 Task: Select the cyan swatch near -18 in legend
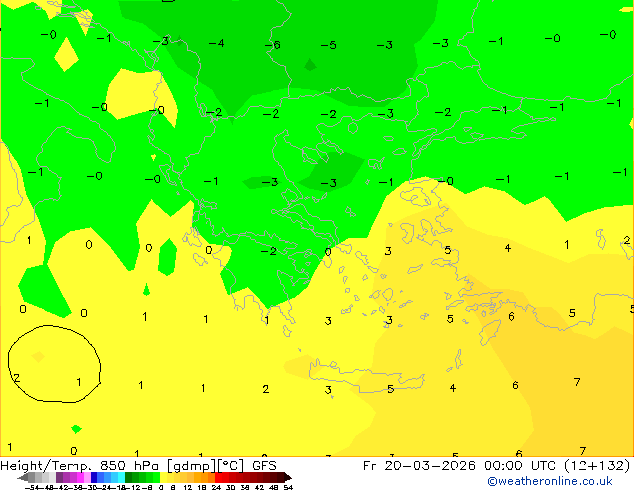pos(121,477)
